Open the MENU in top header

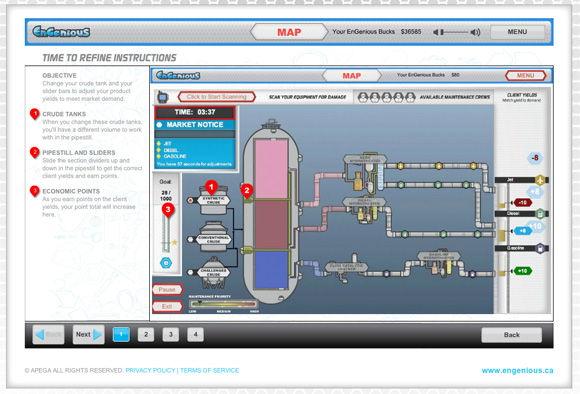click(517, 32)
